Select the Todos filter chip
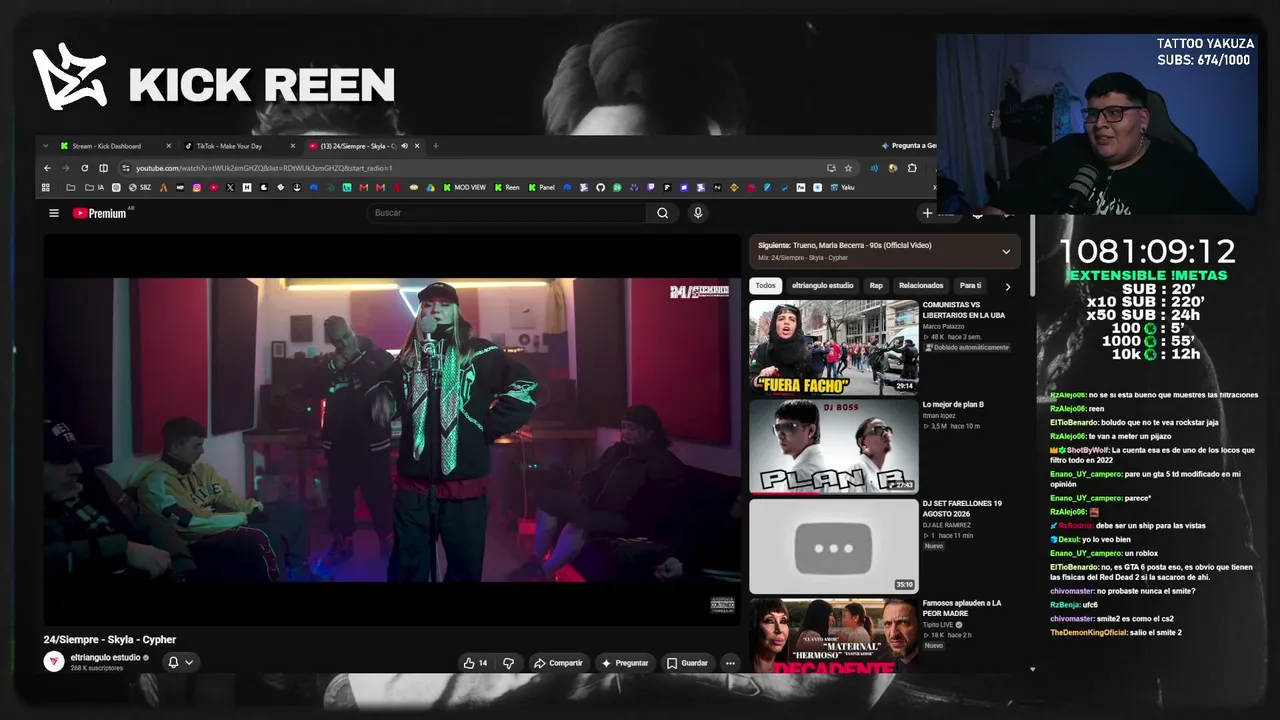Image resolution: width=1280 pixels, height=720 pixels. pyautogui.click(x=765, y=286)
